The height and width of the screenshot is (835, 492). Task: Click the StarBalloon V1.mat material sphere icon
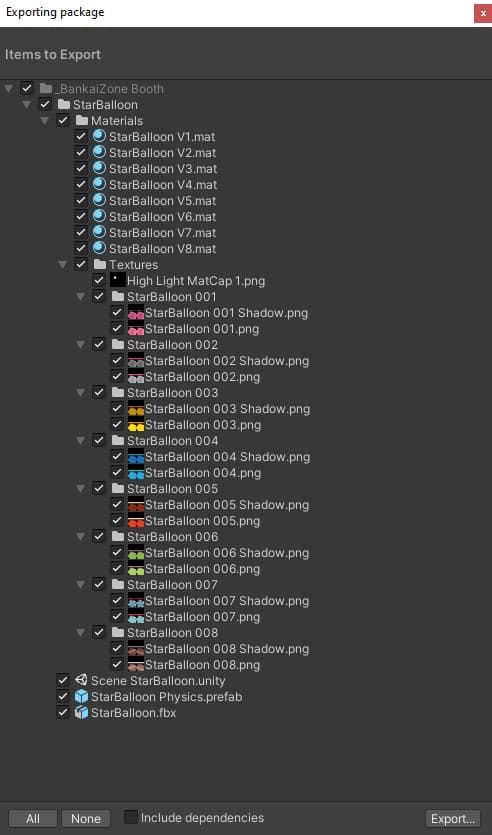100,136
